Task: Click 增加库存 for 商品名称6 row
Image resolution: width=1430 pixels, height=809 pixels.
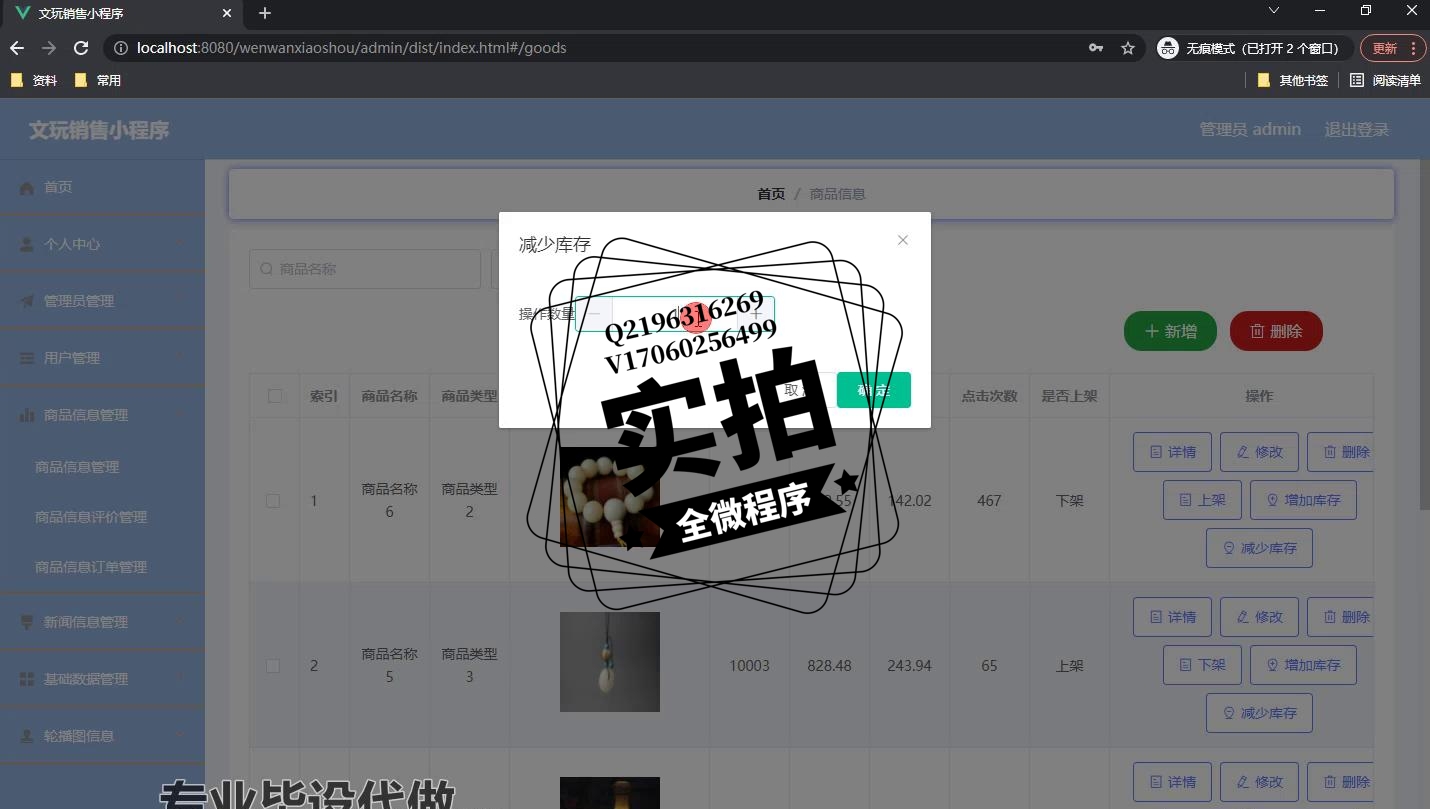Action: pos(1303,500)
